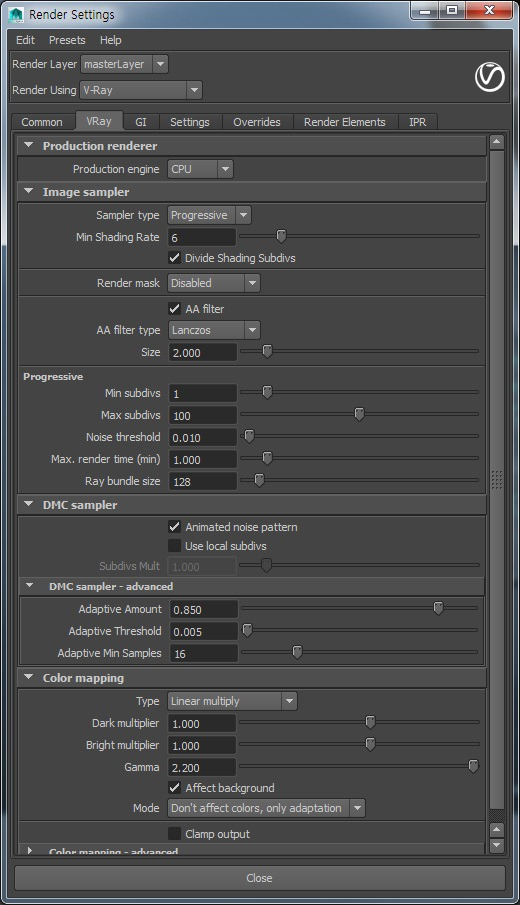Click the Min subdivs slider handle
This screenshot has width=520, height=905.
point(267,392)
